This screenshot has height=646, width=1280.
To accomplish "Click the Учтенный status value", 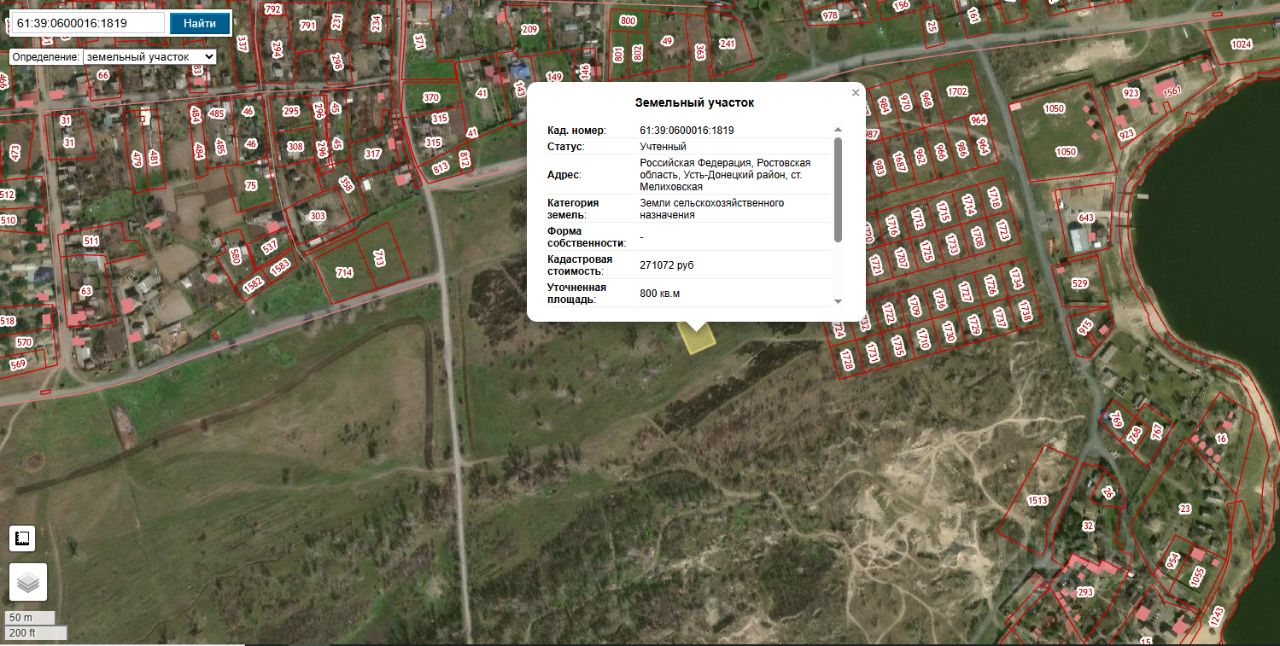I will pos(664,147).
